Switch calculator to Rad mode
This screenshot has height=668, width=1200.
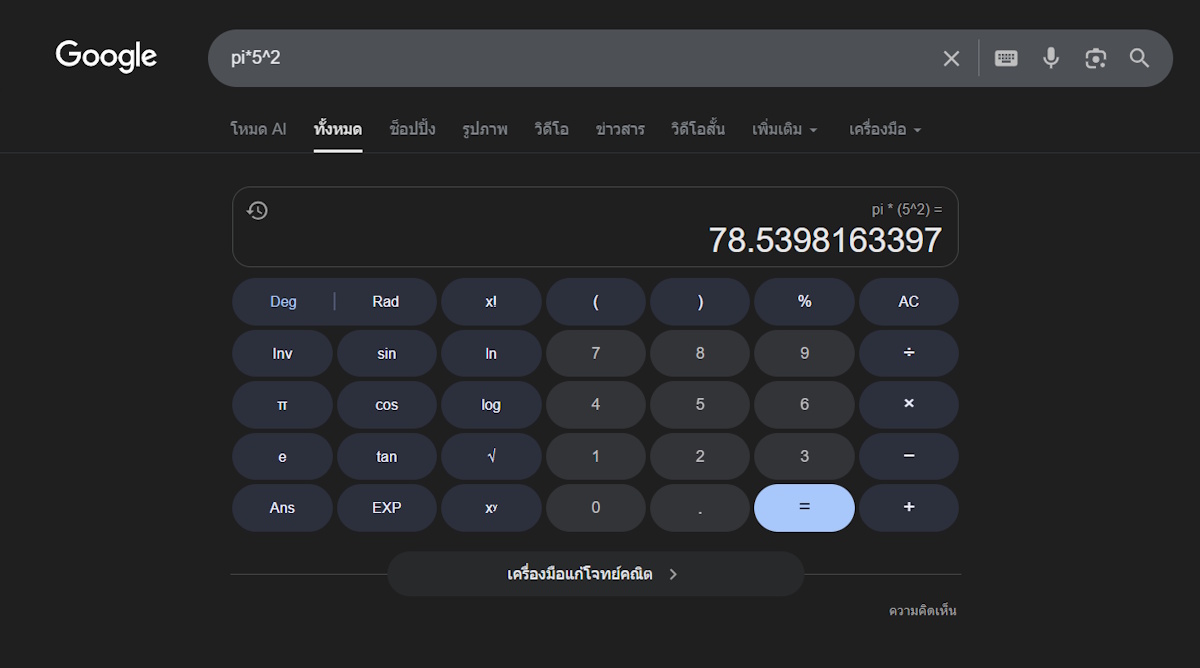(x=385, y=302)
